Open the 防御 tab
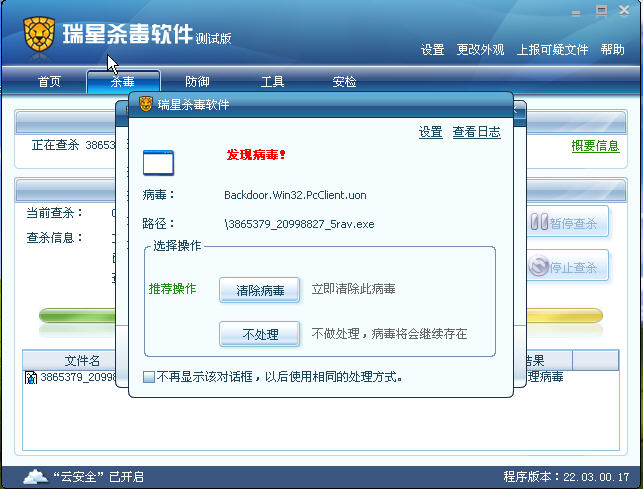The width and height of the screenshot is (643, 489). click(197, 82)
